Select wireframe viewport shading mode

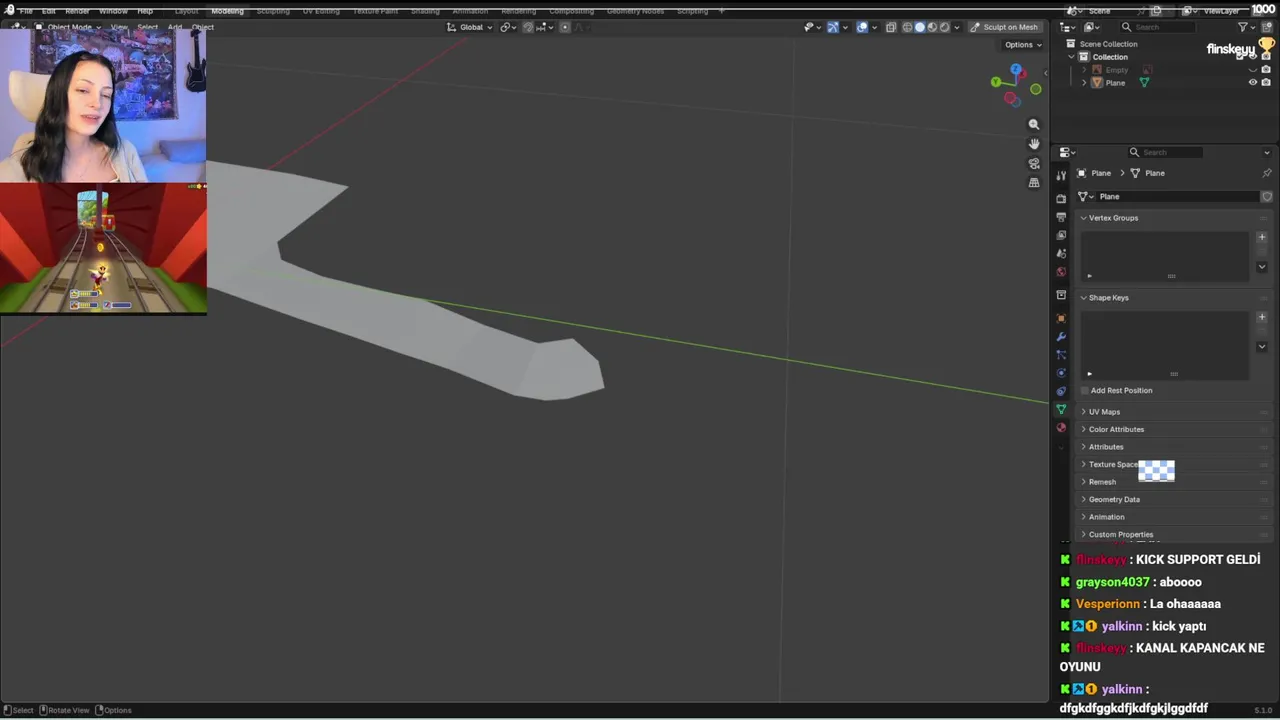tap(907, 27)
